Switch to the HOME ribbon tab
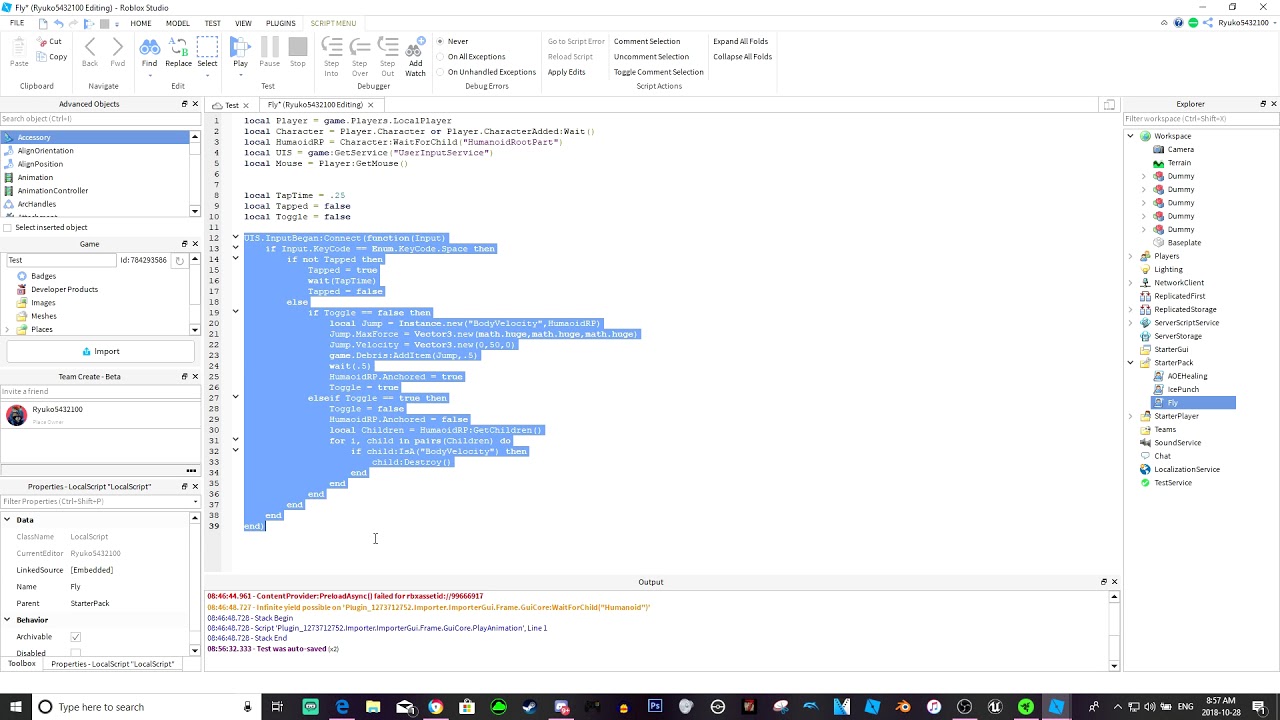This screenshot has height=720, width=1280. [140, 23]
